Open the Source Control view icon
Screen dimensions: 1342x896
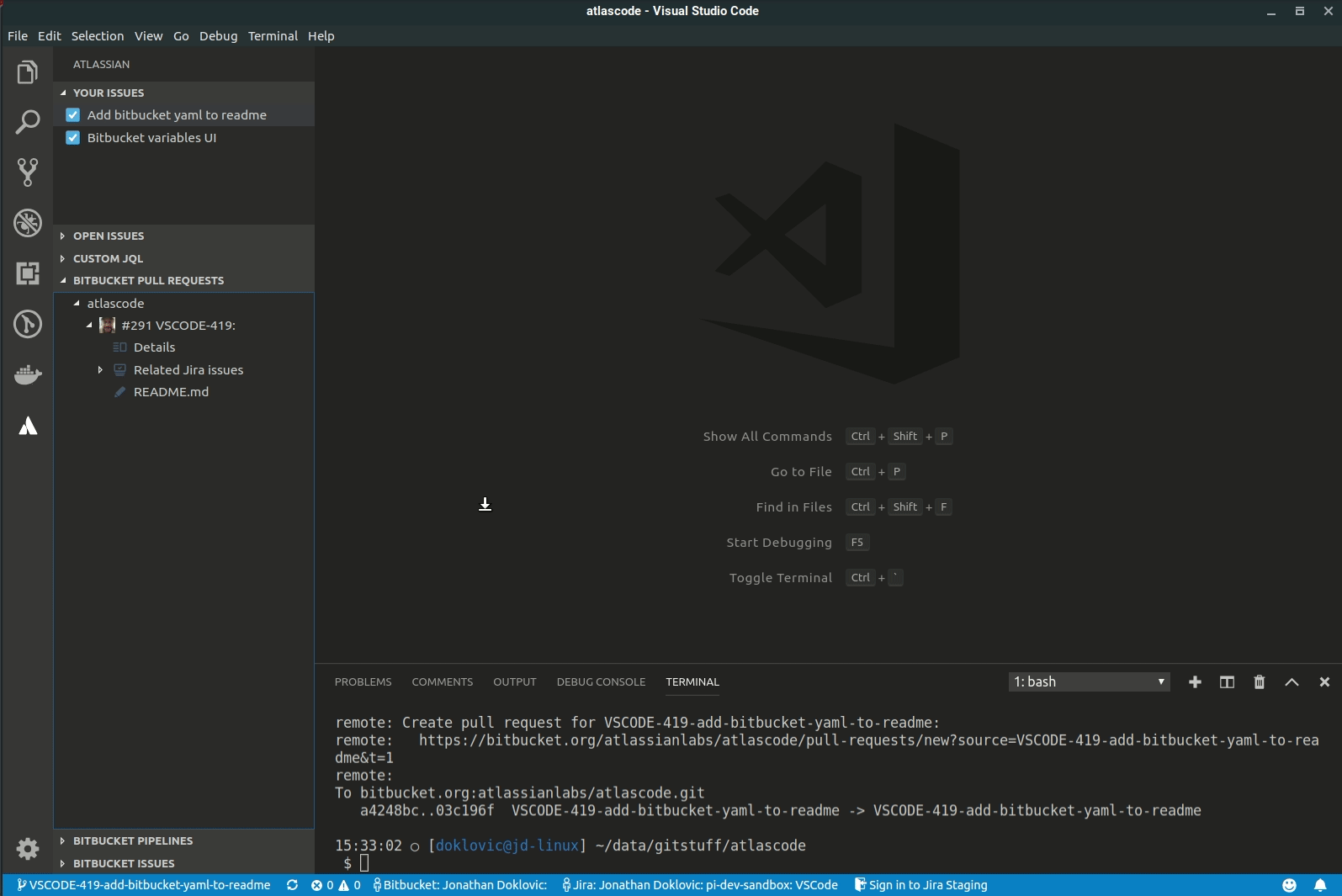tap(28, 172)
